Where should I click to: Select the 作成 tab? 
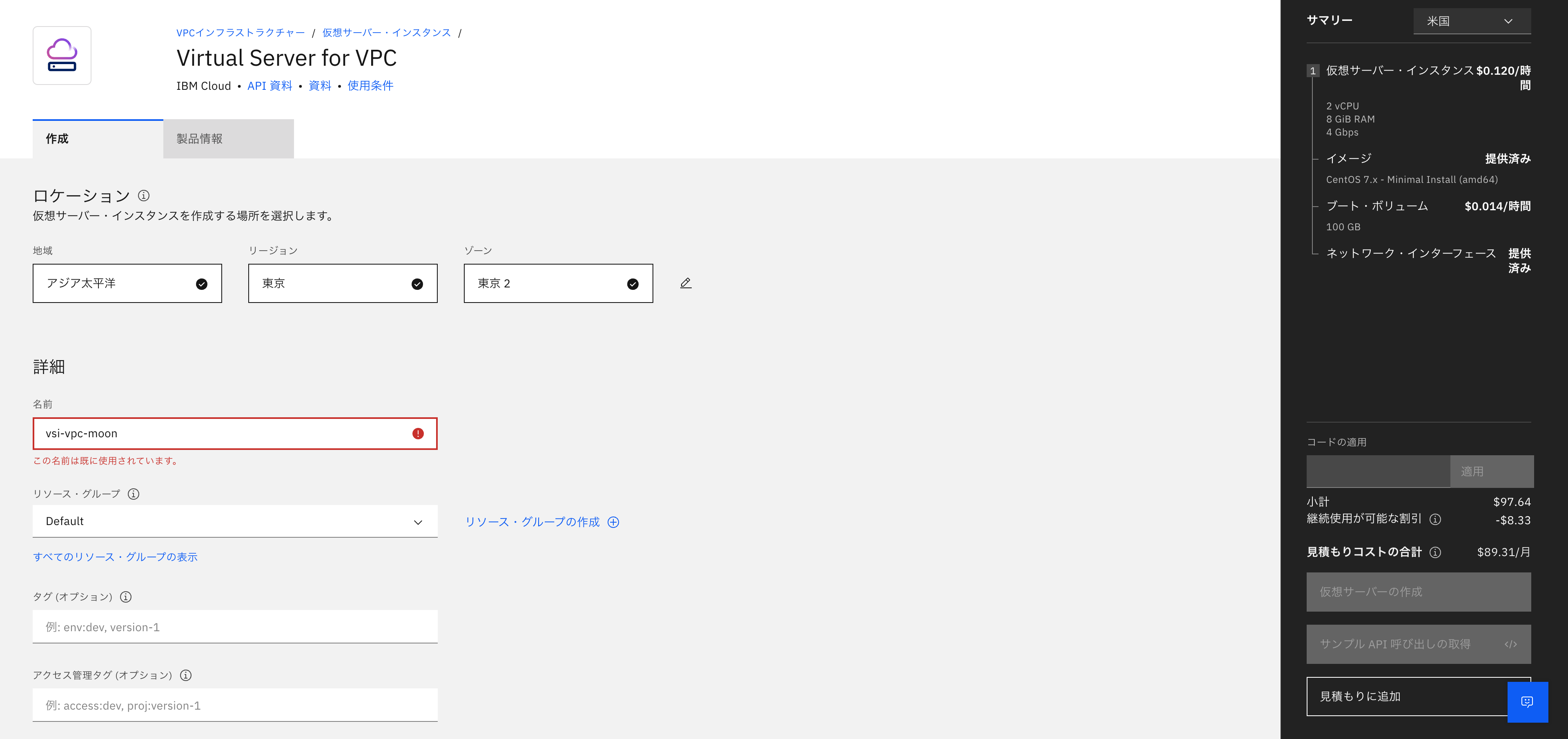click(98, 139)
